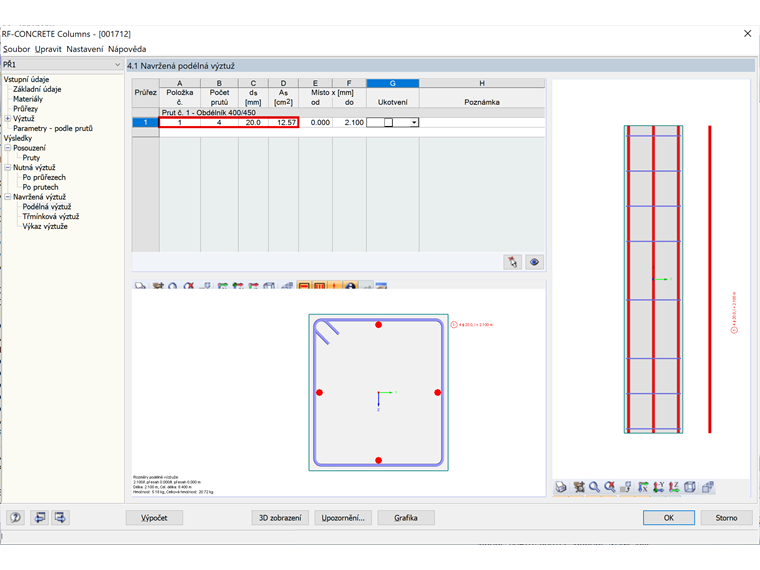Viewport: 760px width, 570px height.
Task: Click ds cell showing 20.0
Action: point(253,123)
